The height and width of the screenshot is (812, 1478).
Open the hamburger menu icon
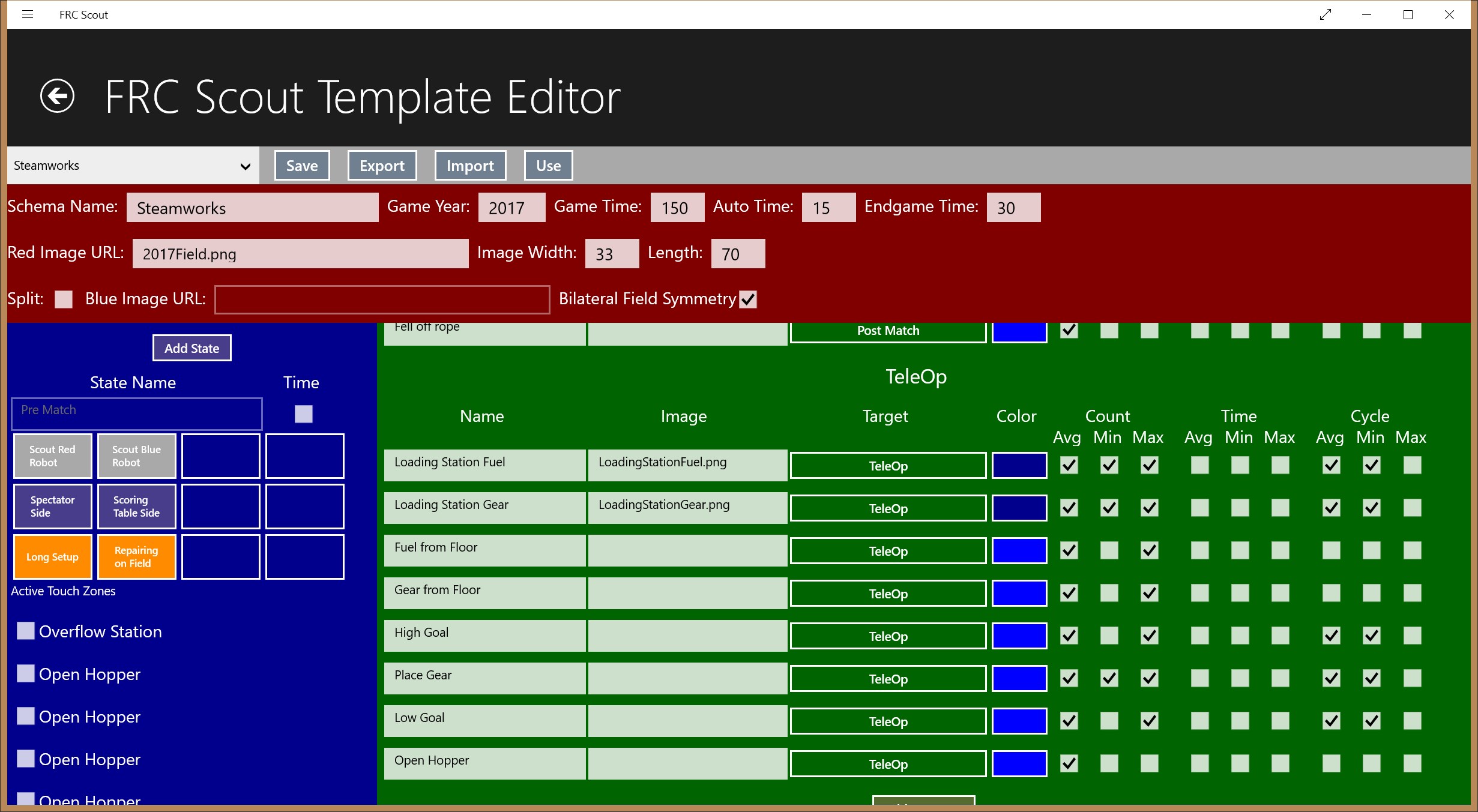click(28, 14)
